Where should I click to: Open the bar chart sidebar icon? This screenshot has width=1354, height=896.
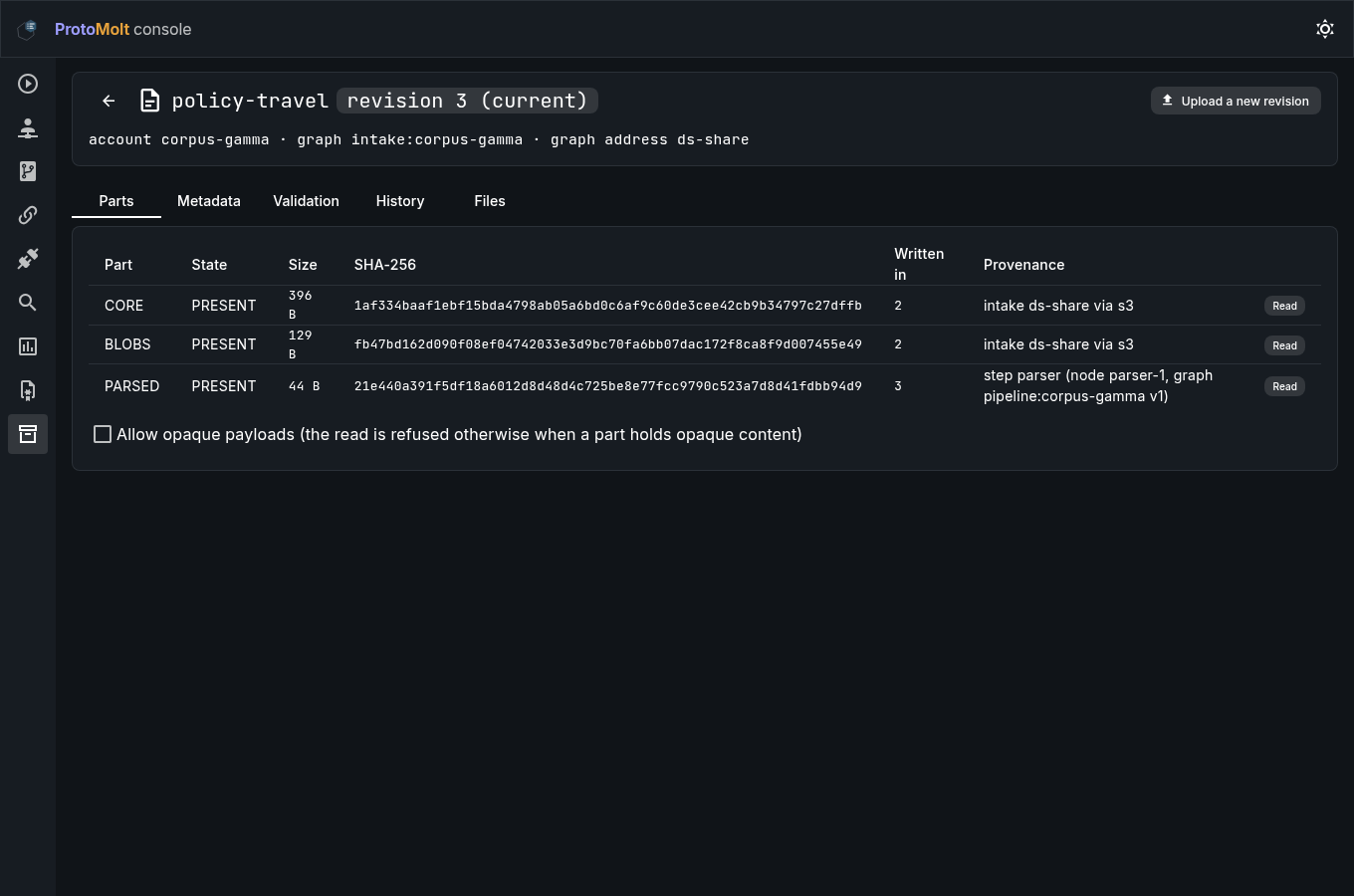point(28,346)
